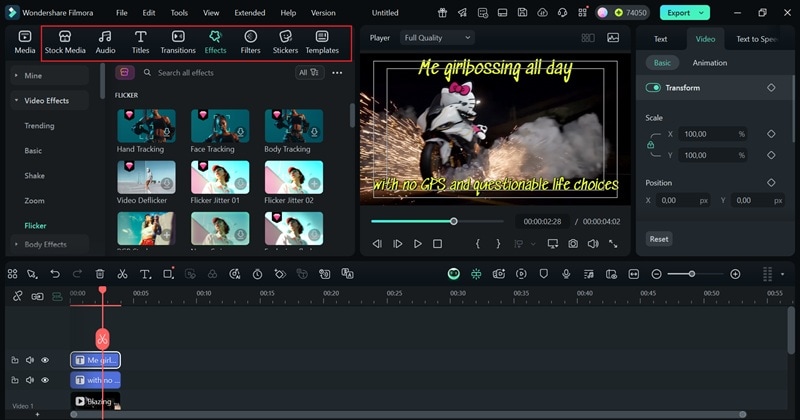
Task: Toggle the Transform switch
Action: [x=653, y=88]
